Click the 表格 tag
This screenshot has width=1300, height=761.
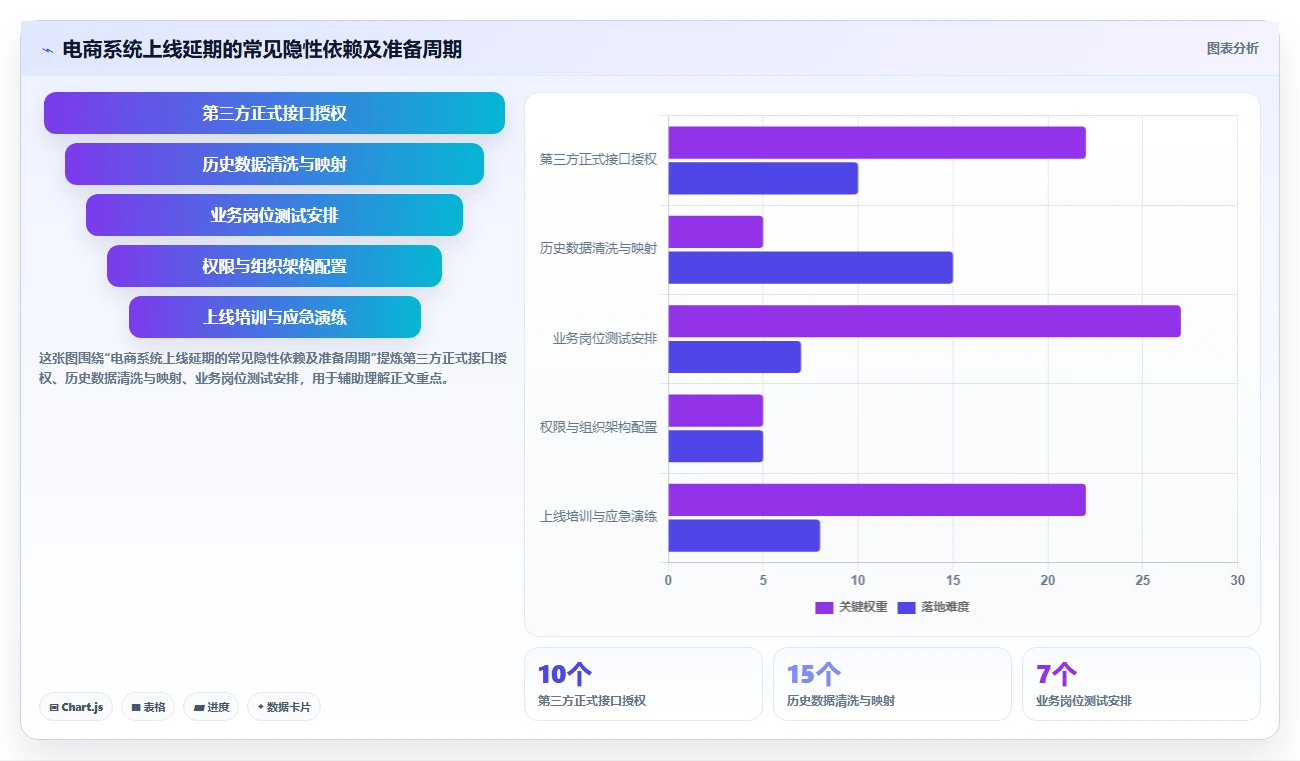coord(148,707)
